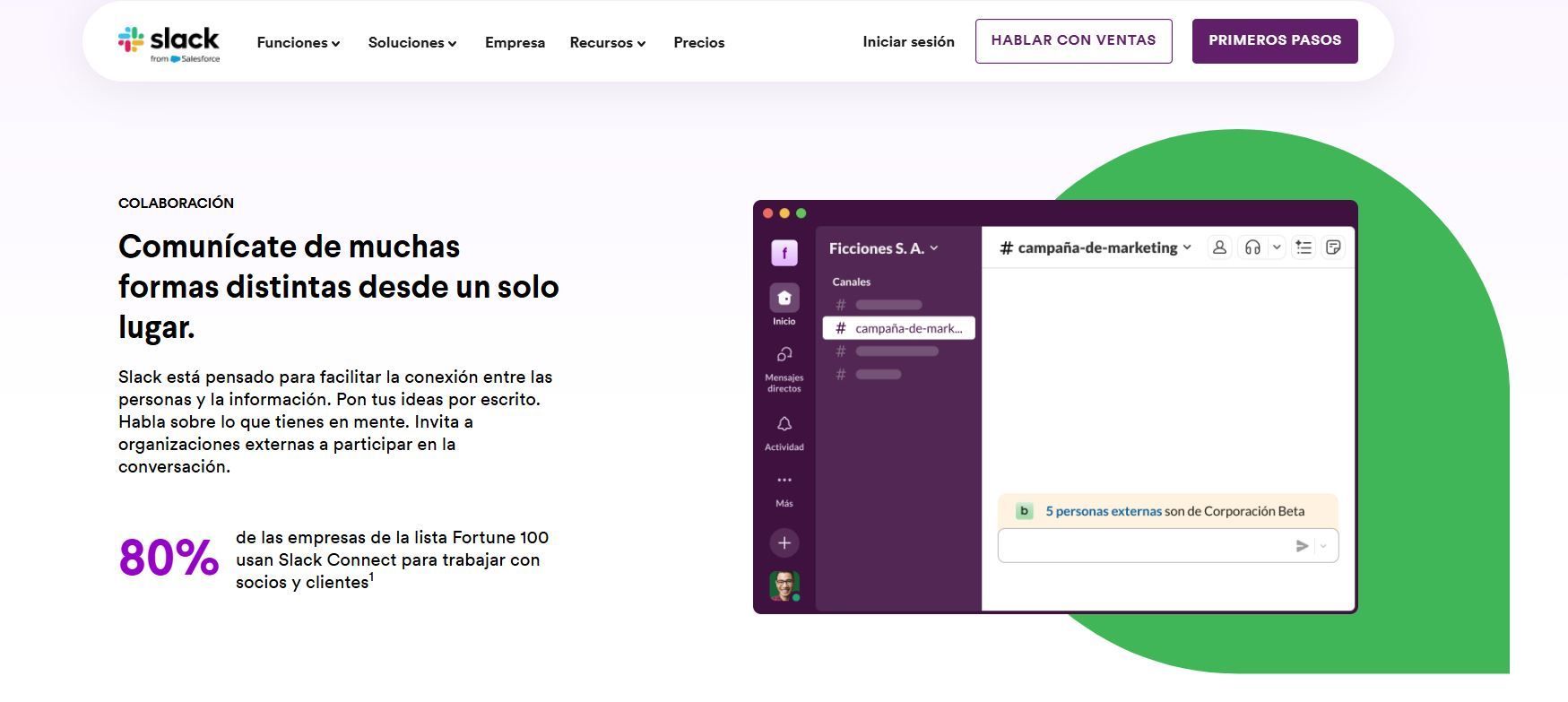Click the plus button in sidebar
The height and width of the screenshot is (702, 1568).
tap(784, 543)
